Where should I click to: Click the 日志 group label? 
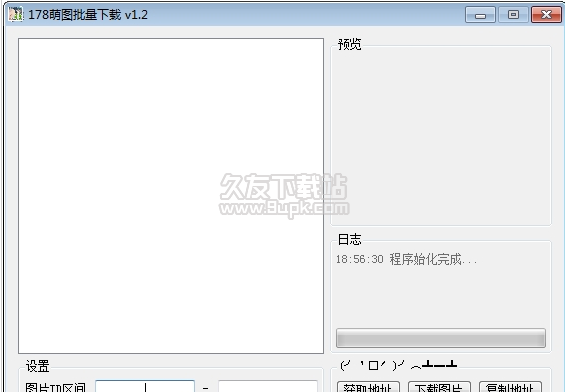(349, 239)
